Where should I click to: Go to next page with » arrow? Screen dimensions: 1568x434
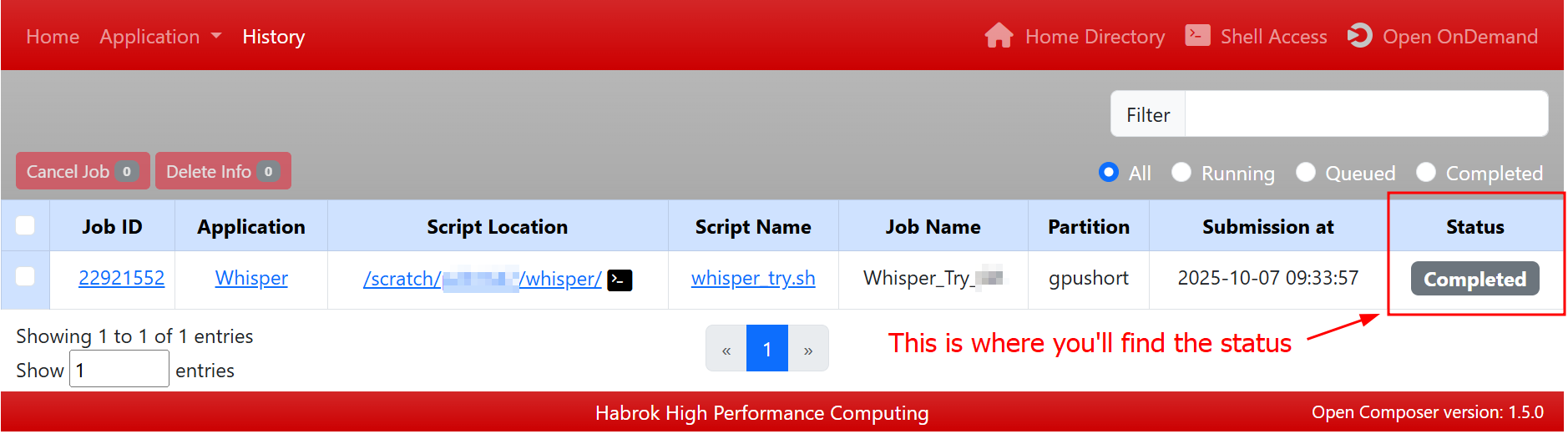tap(807, 349)
